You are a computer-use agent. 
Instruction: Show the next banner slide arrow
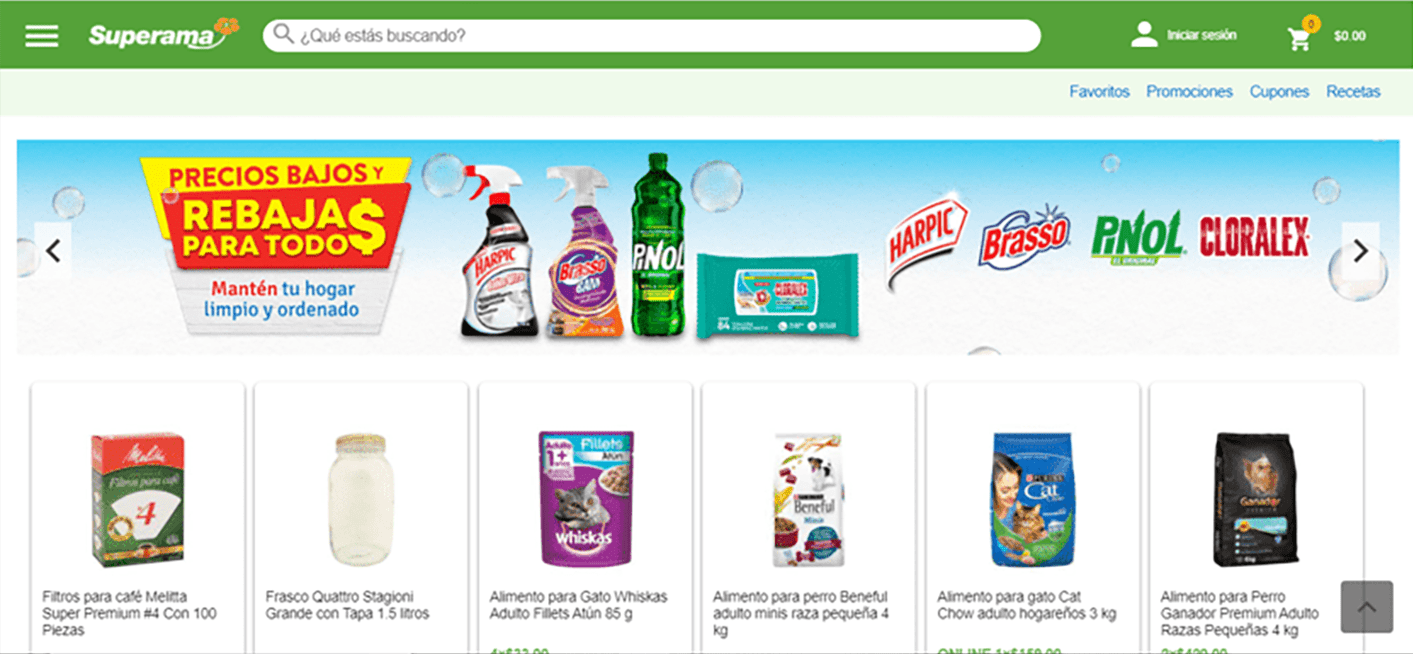(1360, 251)
